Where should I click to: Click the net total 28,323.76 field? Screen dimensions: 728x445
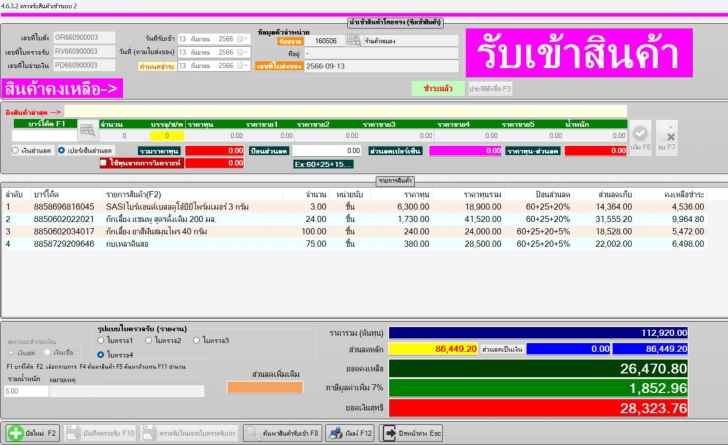coord(538,408)
